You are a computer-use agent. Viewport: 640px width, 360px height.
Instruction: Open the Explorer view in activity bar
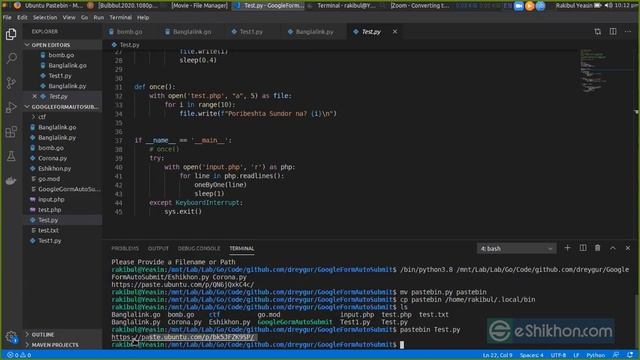11,34
